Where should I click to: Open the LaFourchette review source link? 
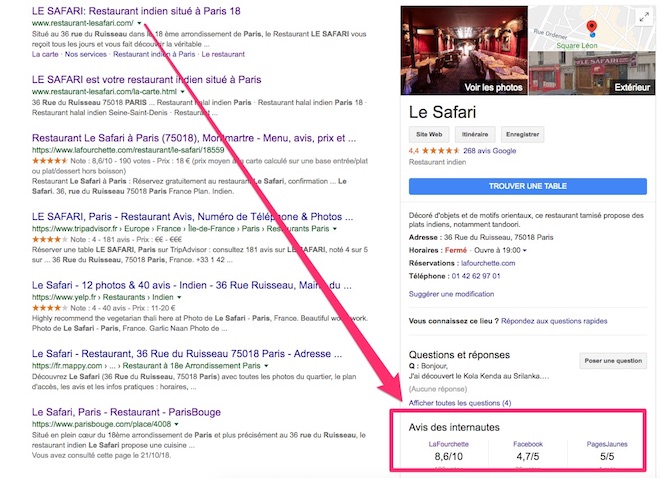point(448,444)
